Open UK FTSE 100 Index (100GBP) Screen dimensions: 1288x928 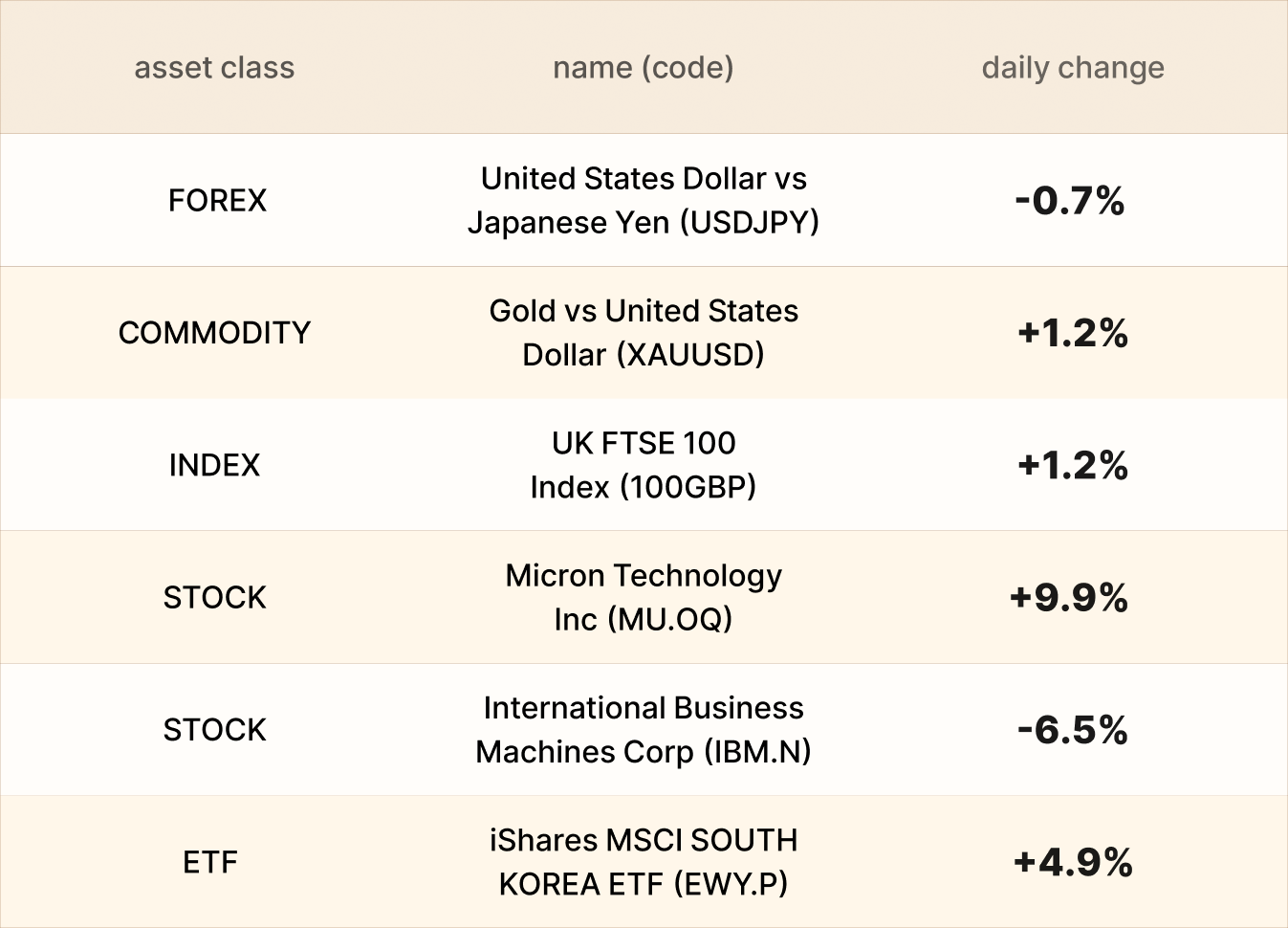[x=644, y=465]
